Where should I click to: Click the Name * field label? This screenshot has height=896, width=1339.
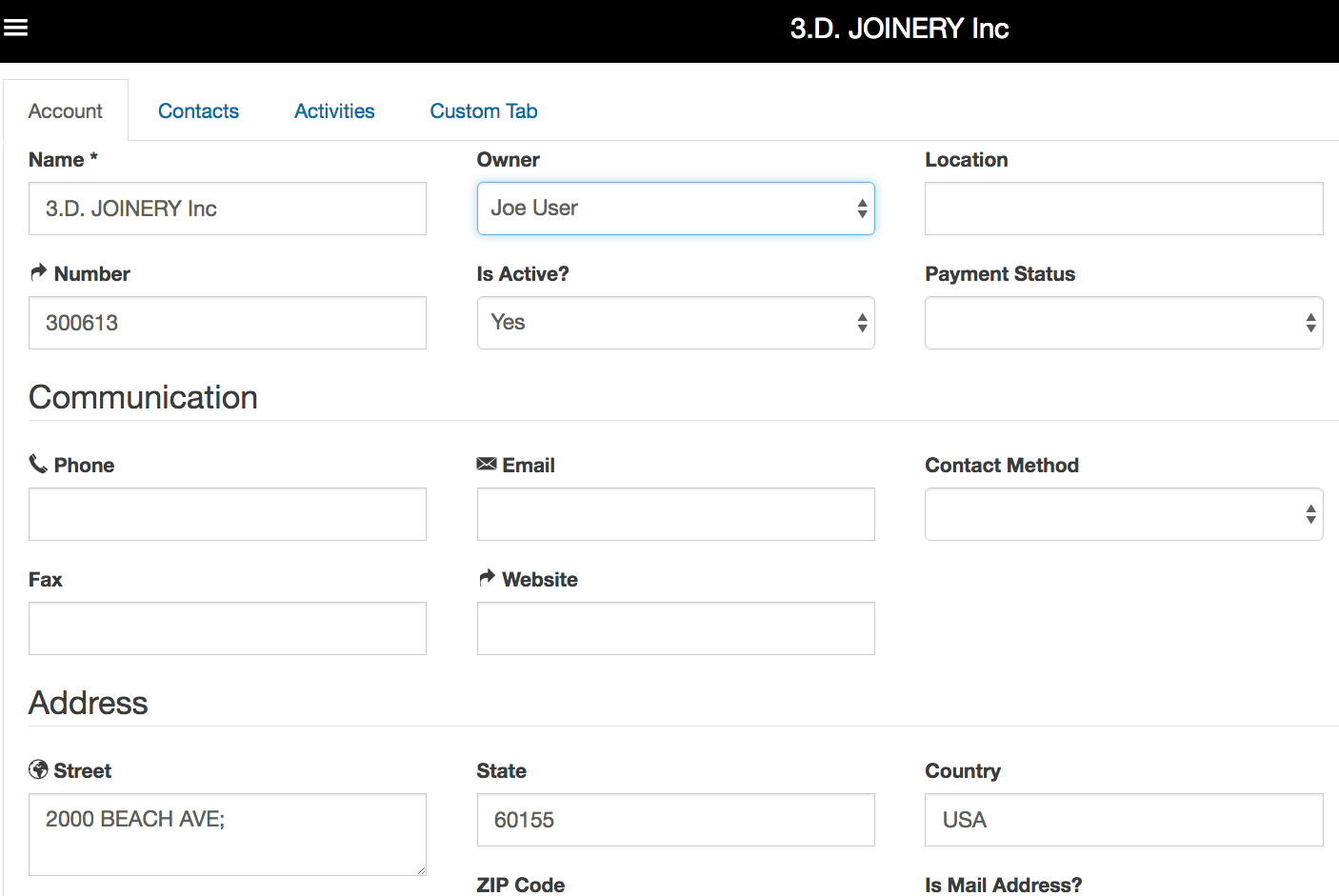point(63,160)
